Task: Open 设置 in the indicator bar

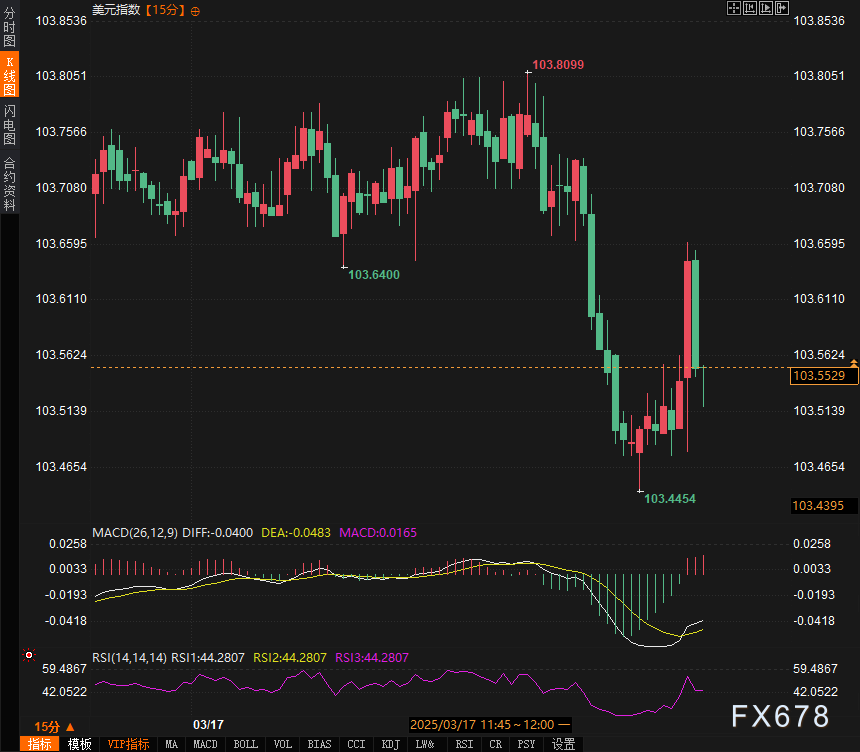Action: pyautogui.click(x=563, y=744)
